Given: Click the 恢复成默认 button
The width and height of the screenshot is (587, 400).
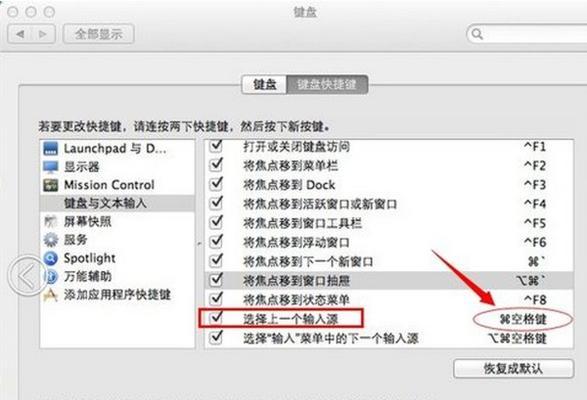Looking at the screenshot, I should pyautogui.click(x=513, y=369).
